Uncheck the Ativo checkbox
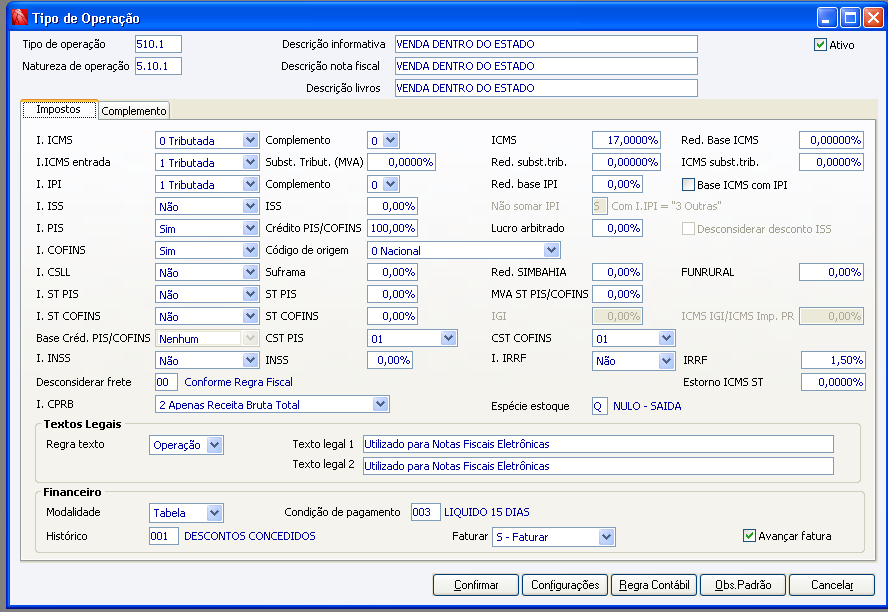Screen dimensions: 888x612 click(x=821, y=45)
